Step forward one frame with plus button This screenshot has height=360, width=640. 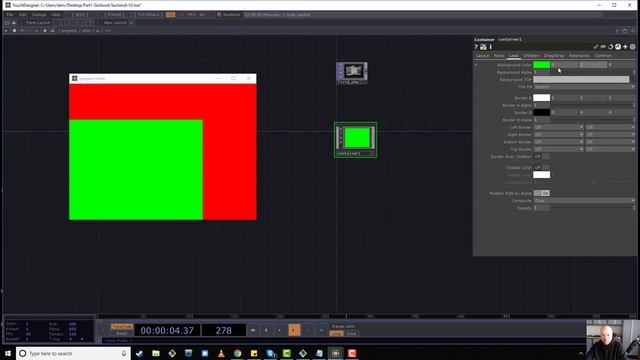pos(322,330)
